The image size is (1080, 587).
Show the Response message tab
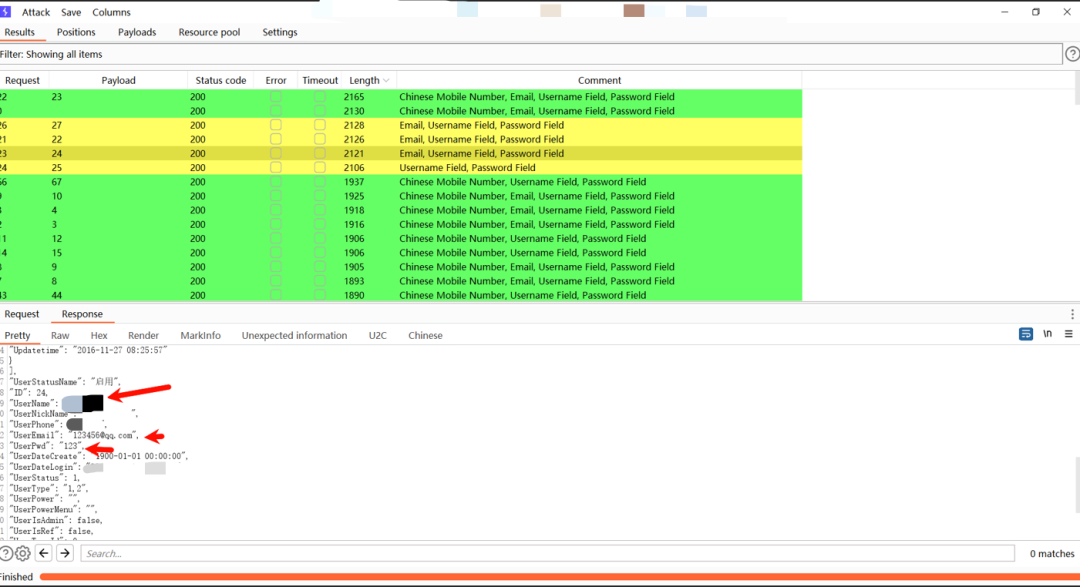tap(82, 313)
